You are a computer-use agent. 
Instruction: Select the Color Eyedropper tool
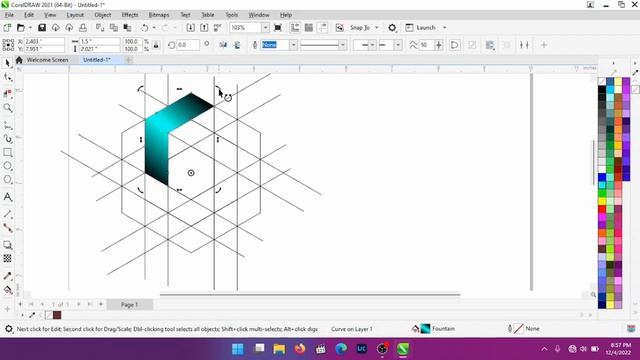[x=7, y=276]
